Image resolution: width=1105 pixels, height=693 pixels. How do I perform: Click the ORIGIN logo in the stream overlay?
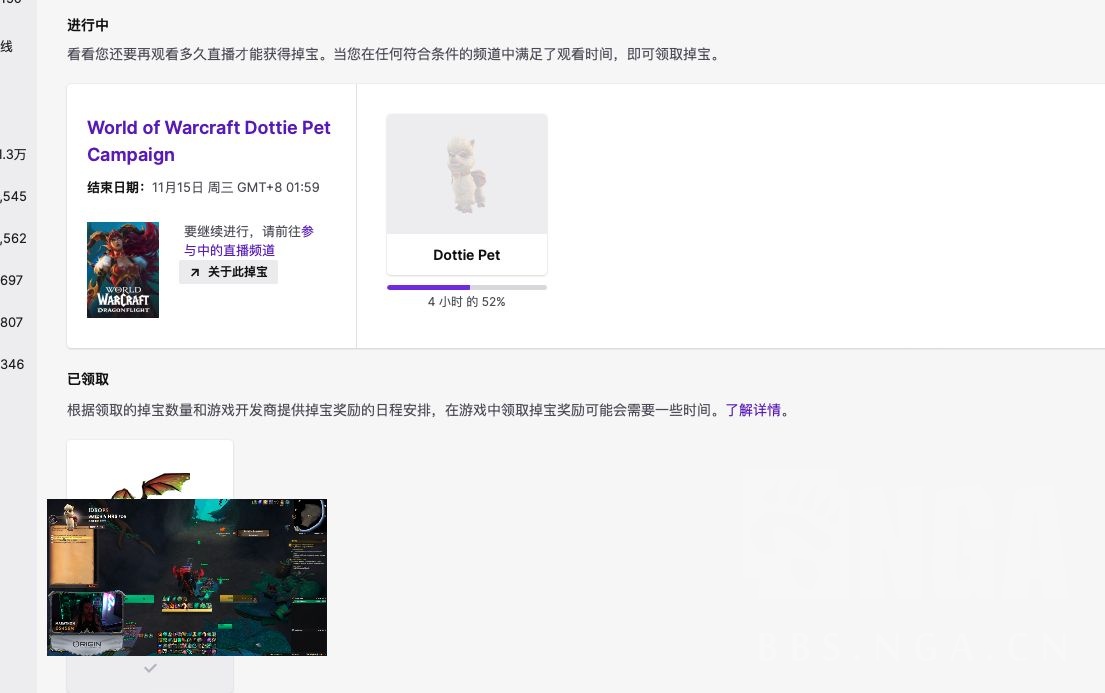pos(90,644)
